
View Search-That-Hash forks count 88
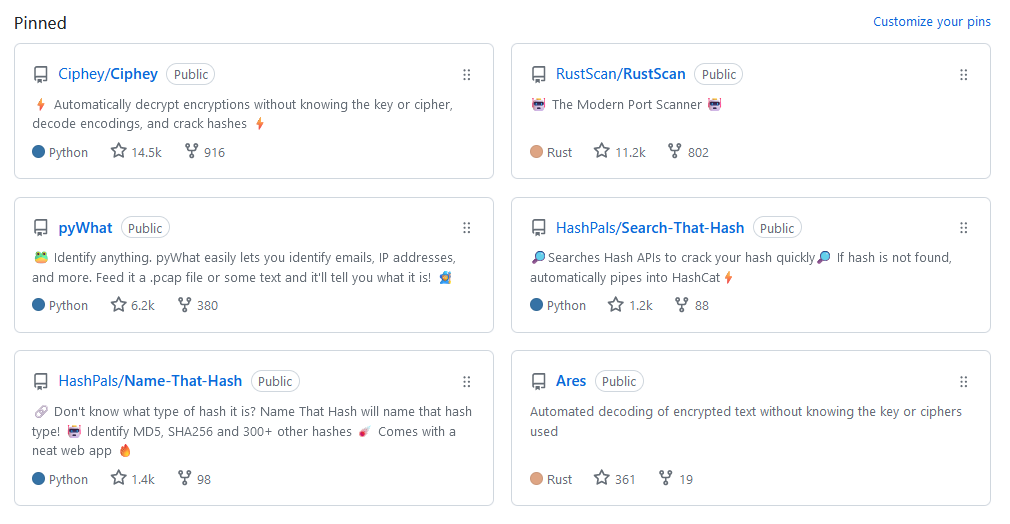(691, 306)
